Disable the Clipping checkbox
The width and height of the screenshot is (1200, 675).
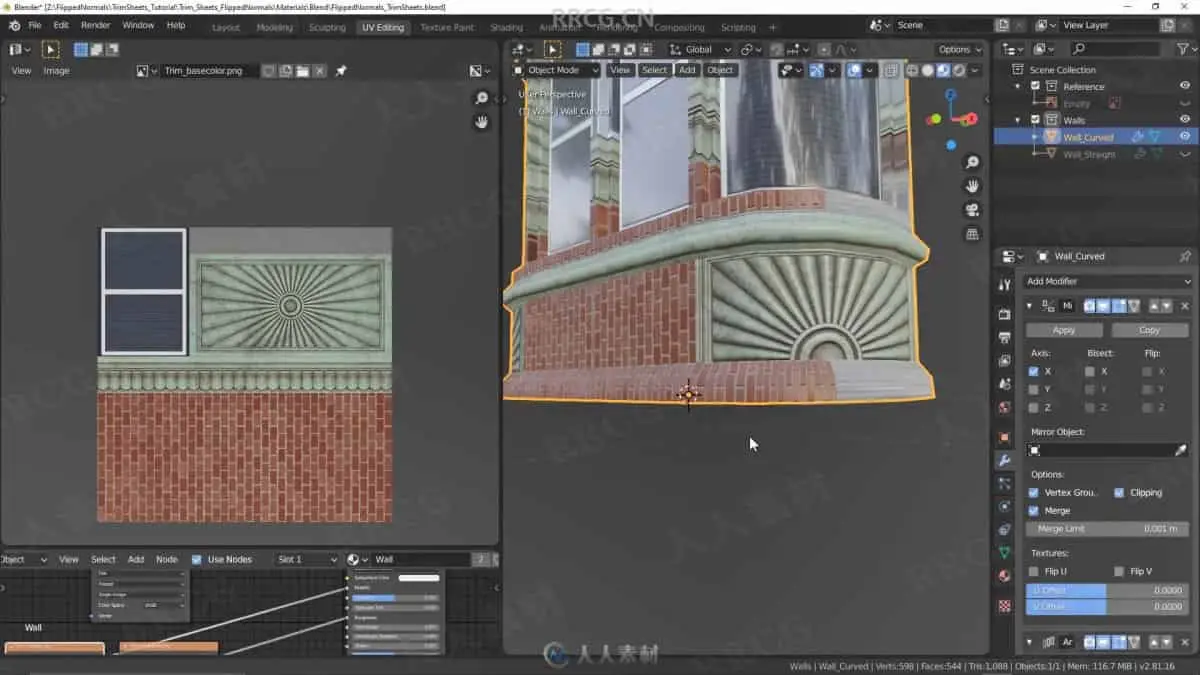(x=1119, y=493)
